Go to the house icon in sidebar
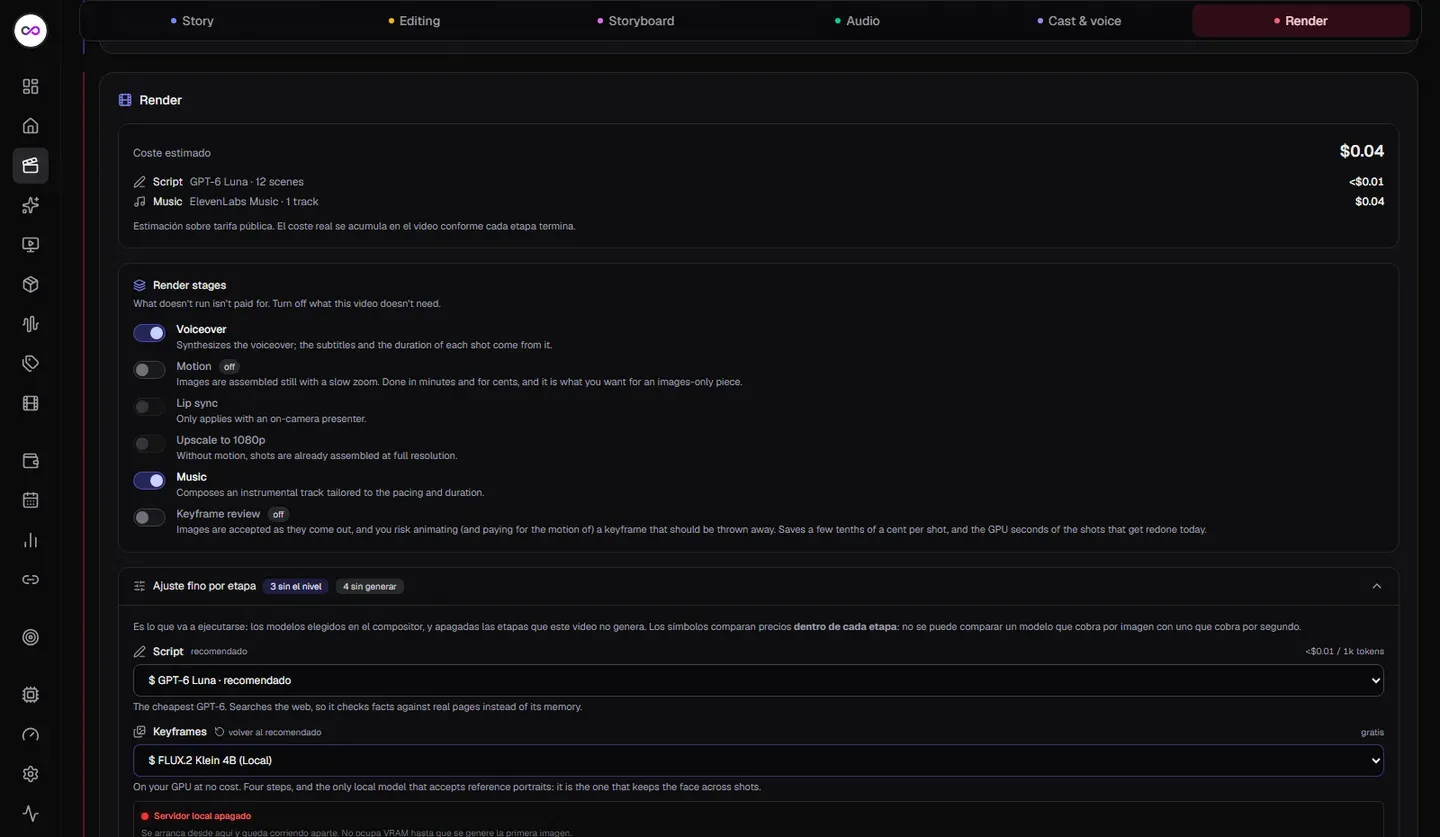 coord(31,126)
